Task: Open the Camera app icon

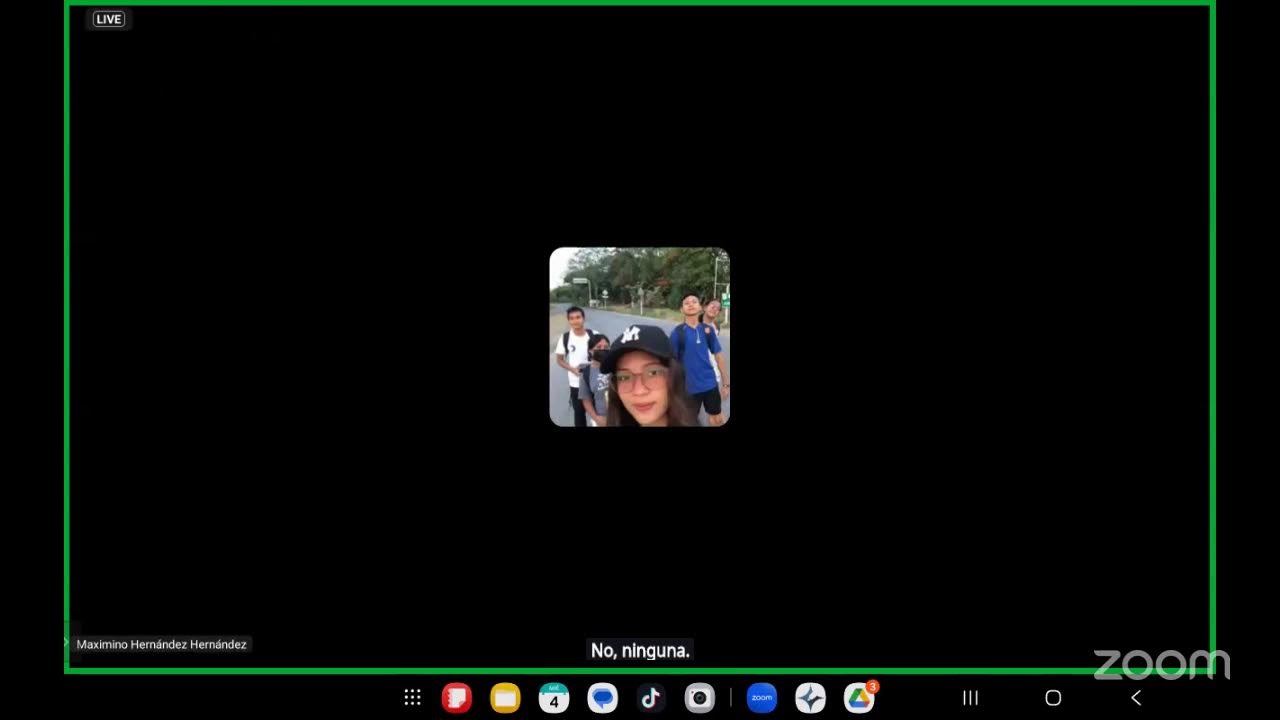Action: click(x=699, y=698)
